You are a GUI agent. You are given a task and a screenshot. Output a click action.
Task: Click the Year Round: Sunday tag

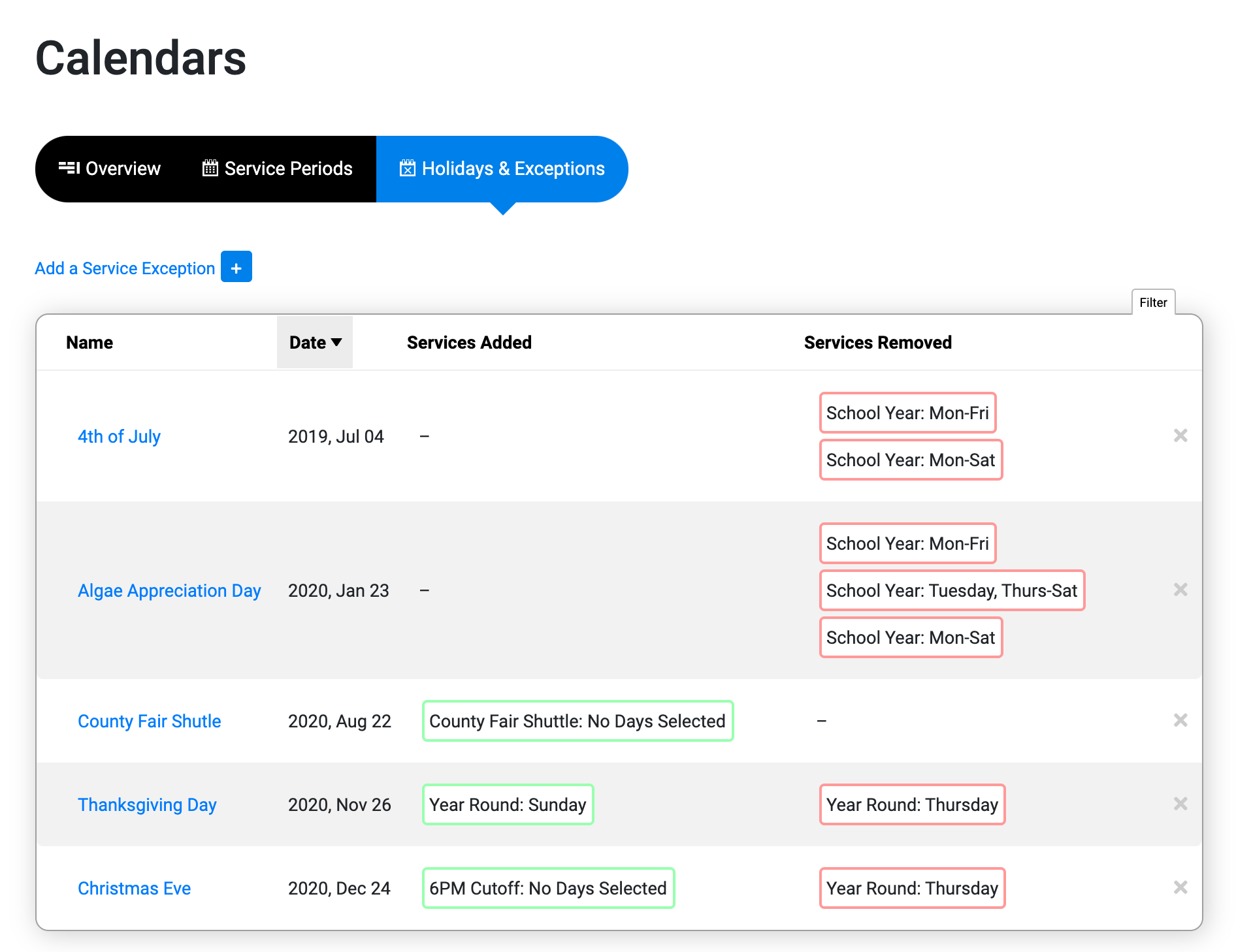pyautogui.click(x=508, y=804)
